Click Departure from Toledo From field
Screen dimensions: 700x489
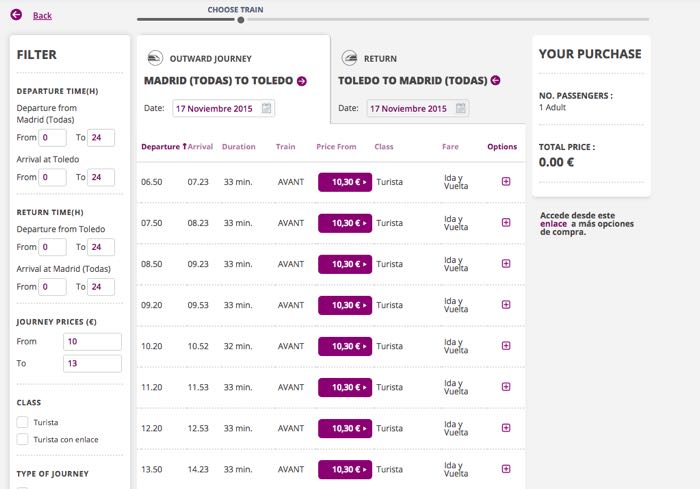(52, 247)
